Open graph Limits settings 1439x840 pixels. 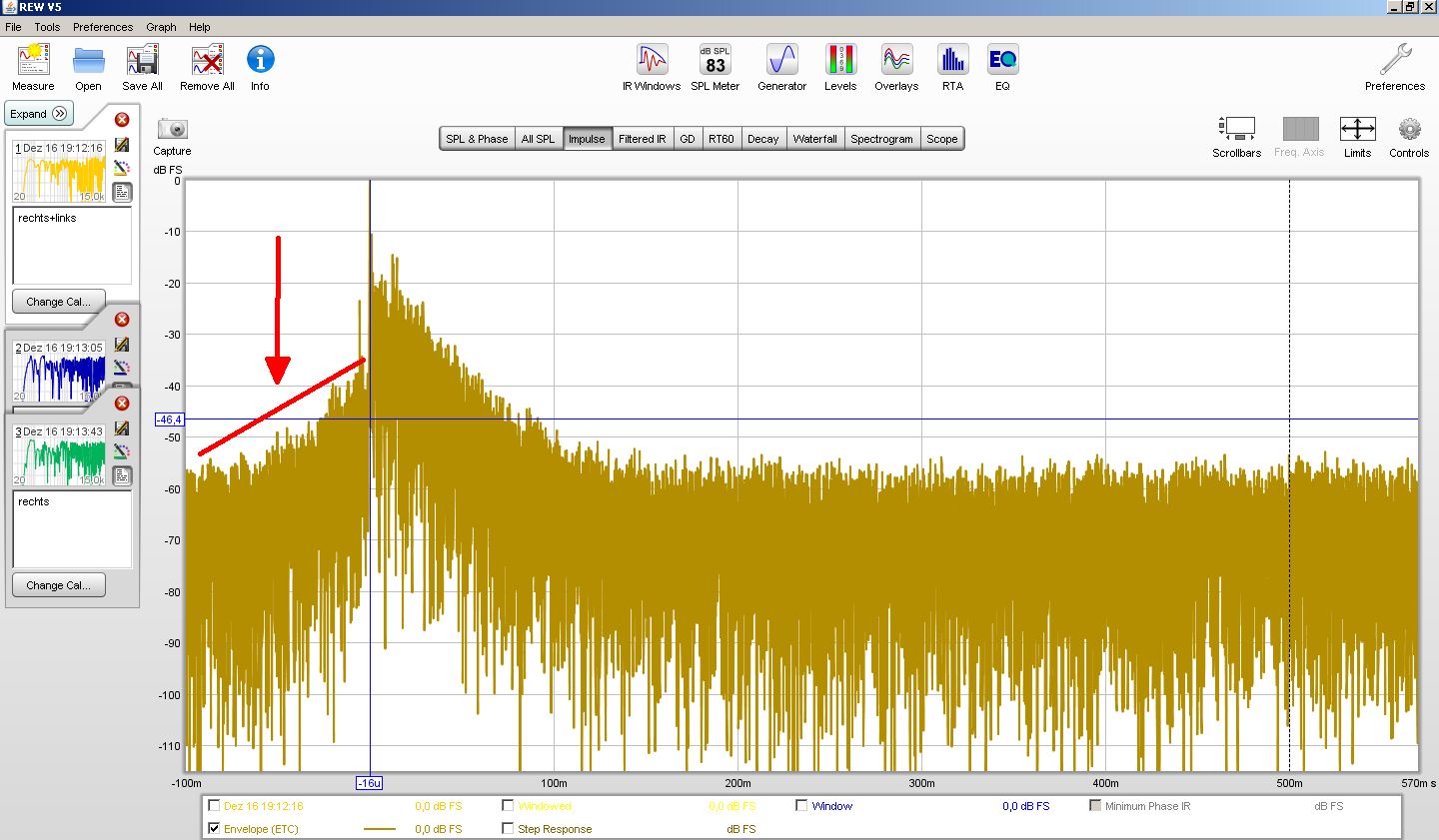pos(1357,129)
